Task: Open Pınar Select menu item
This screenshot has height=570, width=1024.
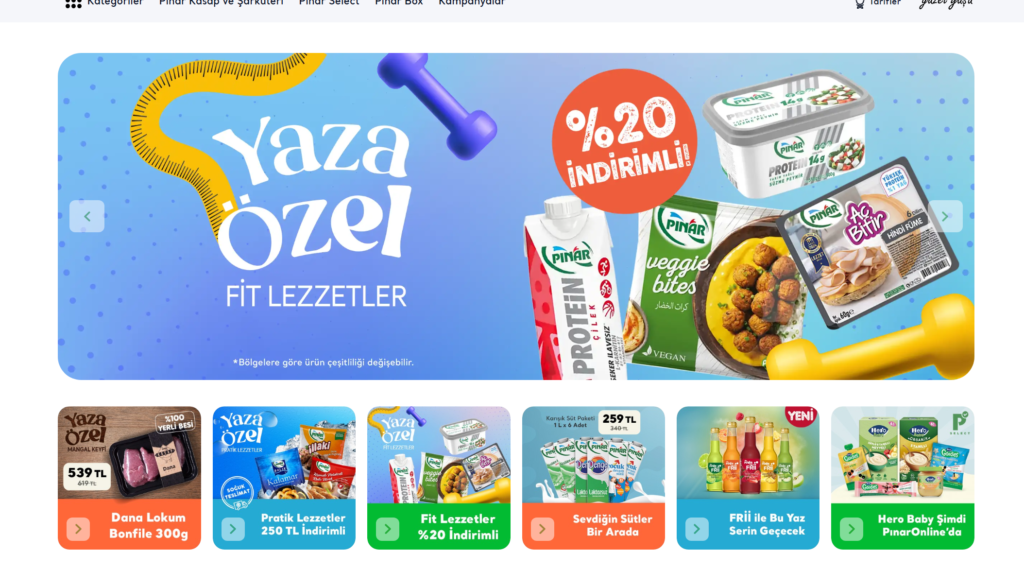Action: (x=329, y=3)
